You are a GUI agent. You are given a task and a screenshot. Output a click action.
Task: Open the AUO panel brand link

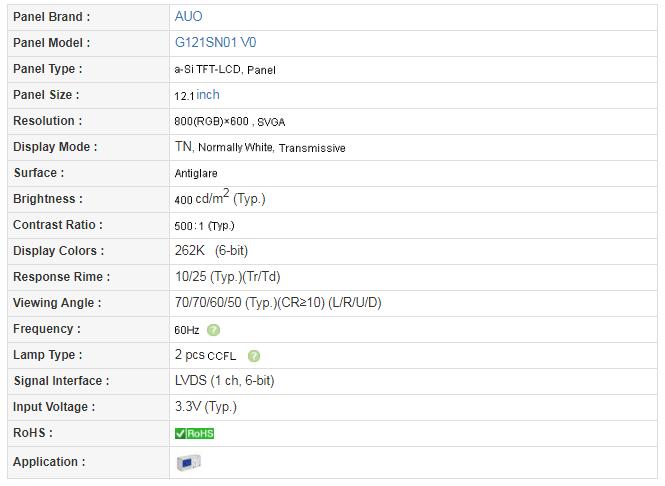pos(188,17)
